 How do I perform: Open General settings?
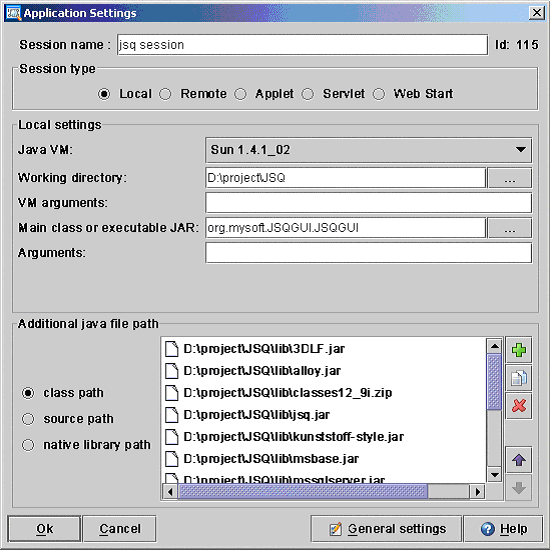click(386, 529)
